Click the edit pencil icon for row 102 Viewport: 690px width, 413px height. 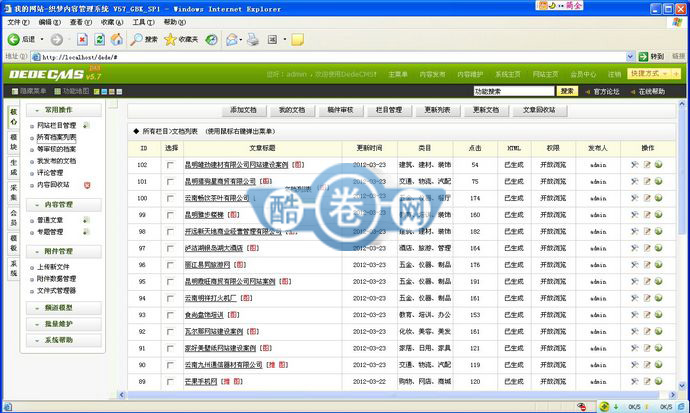click(x=647, y=164)
